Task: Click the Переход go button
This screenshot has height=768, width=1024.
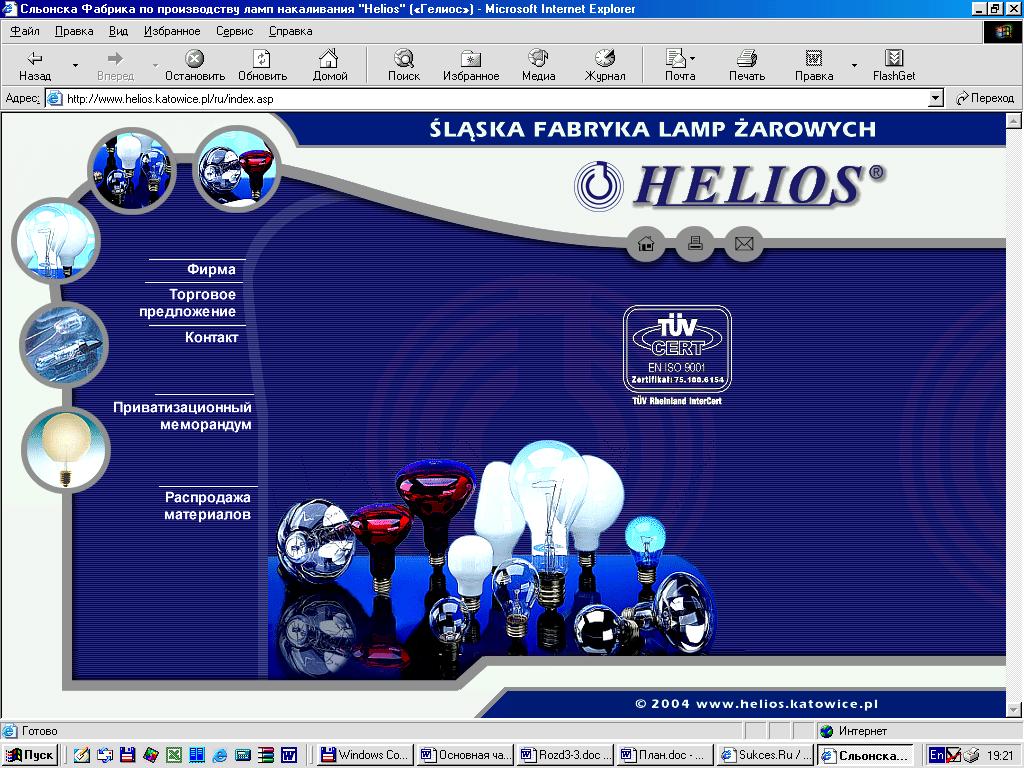Action: 985,98
